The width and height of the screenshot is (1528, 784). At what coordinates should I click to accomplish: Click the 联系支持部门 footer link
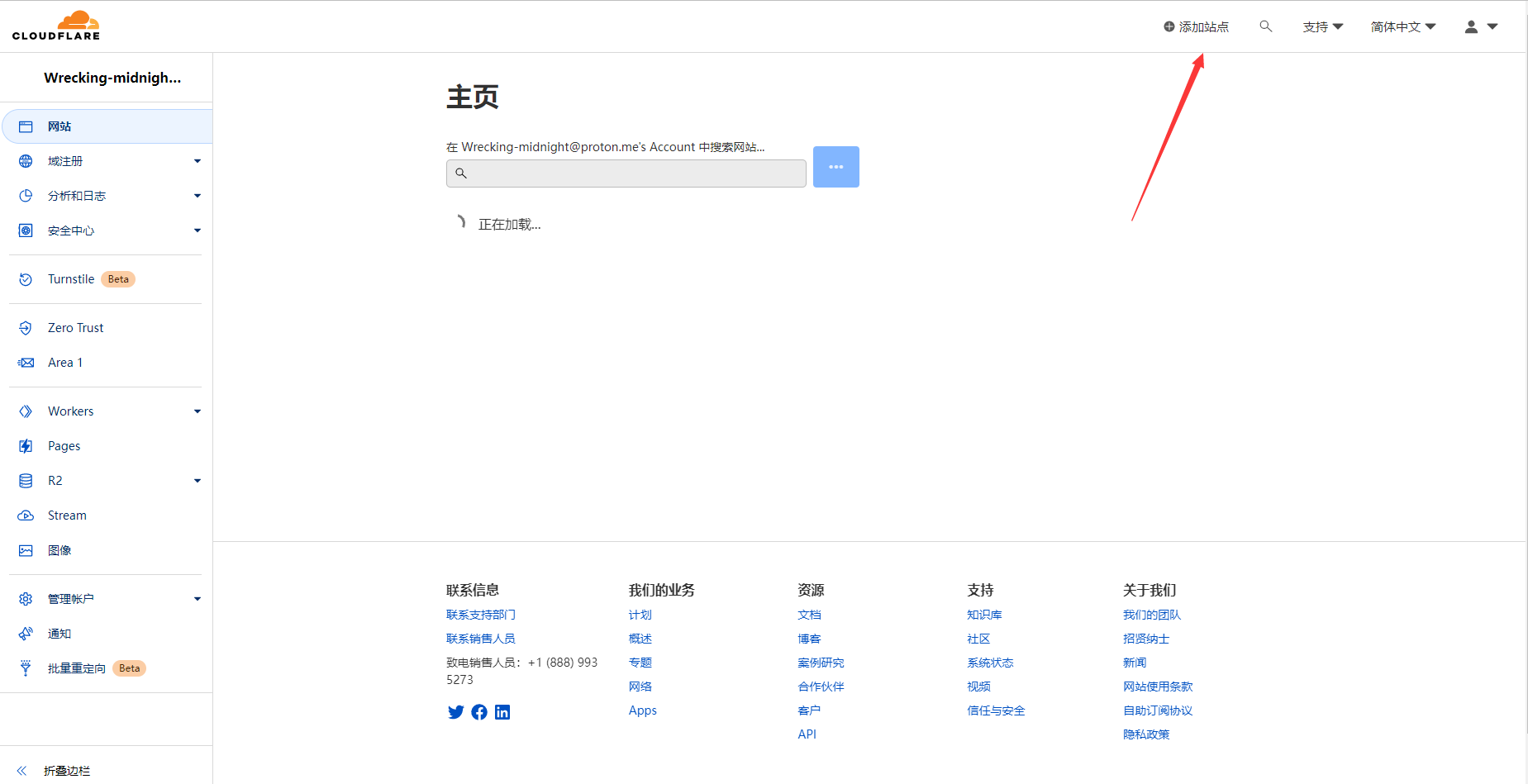(480, 615)
